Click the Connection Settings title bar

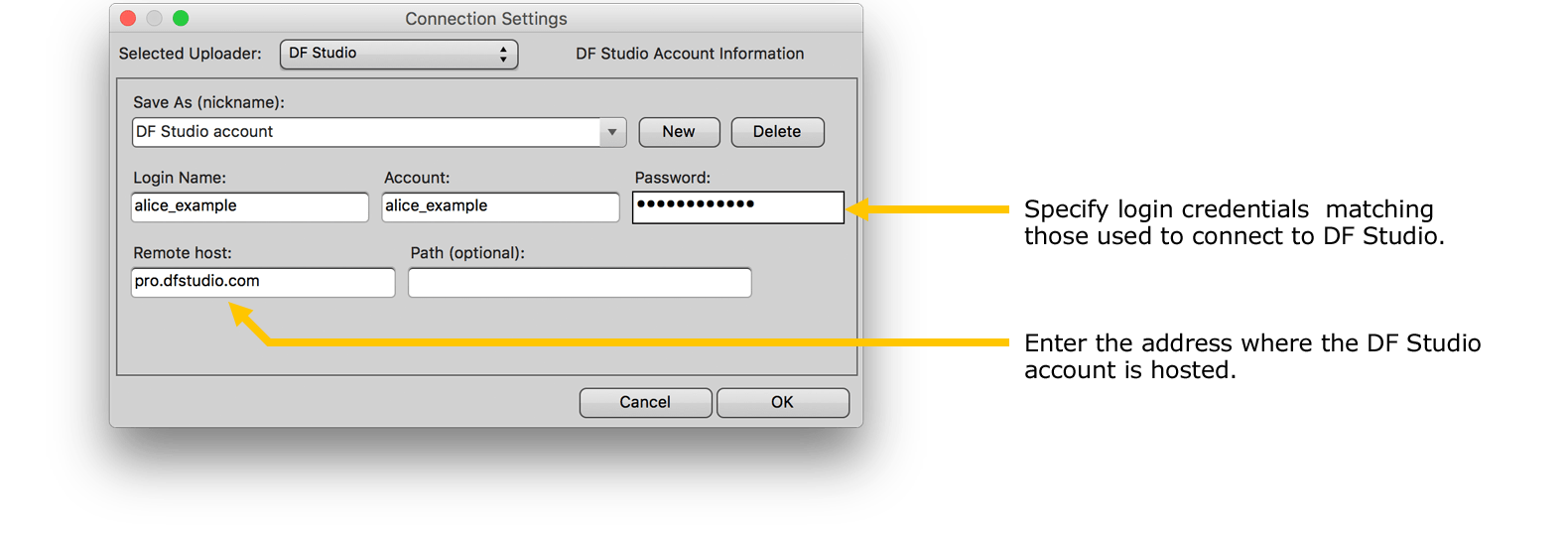pyautogui.click(x=486, y=19)
